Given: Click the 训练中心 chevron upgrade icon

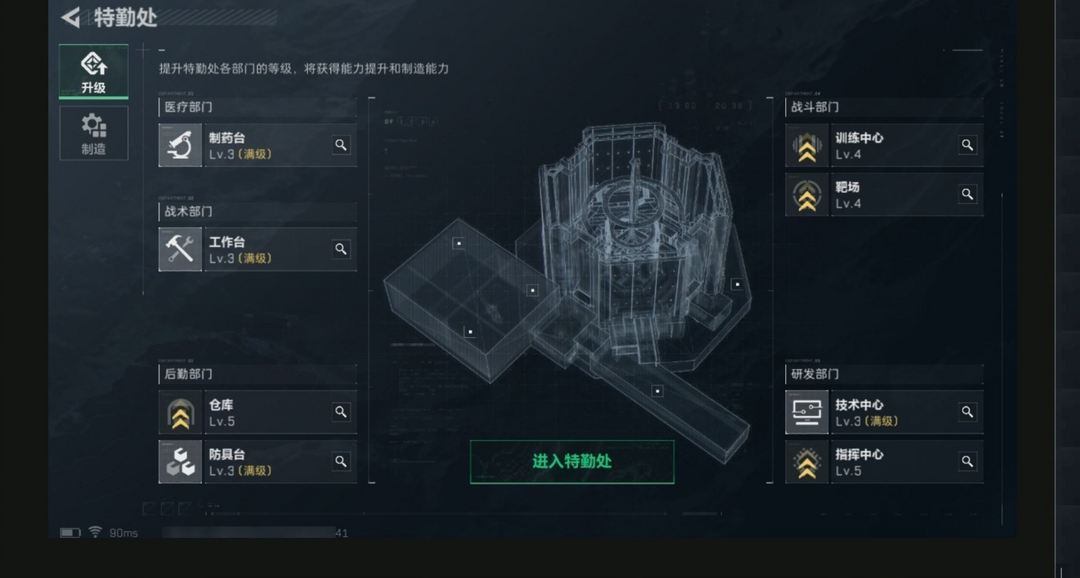Looking at the screenshot, I should point(807,145).
